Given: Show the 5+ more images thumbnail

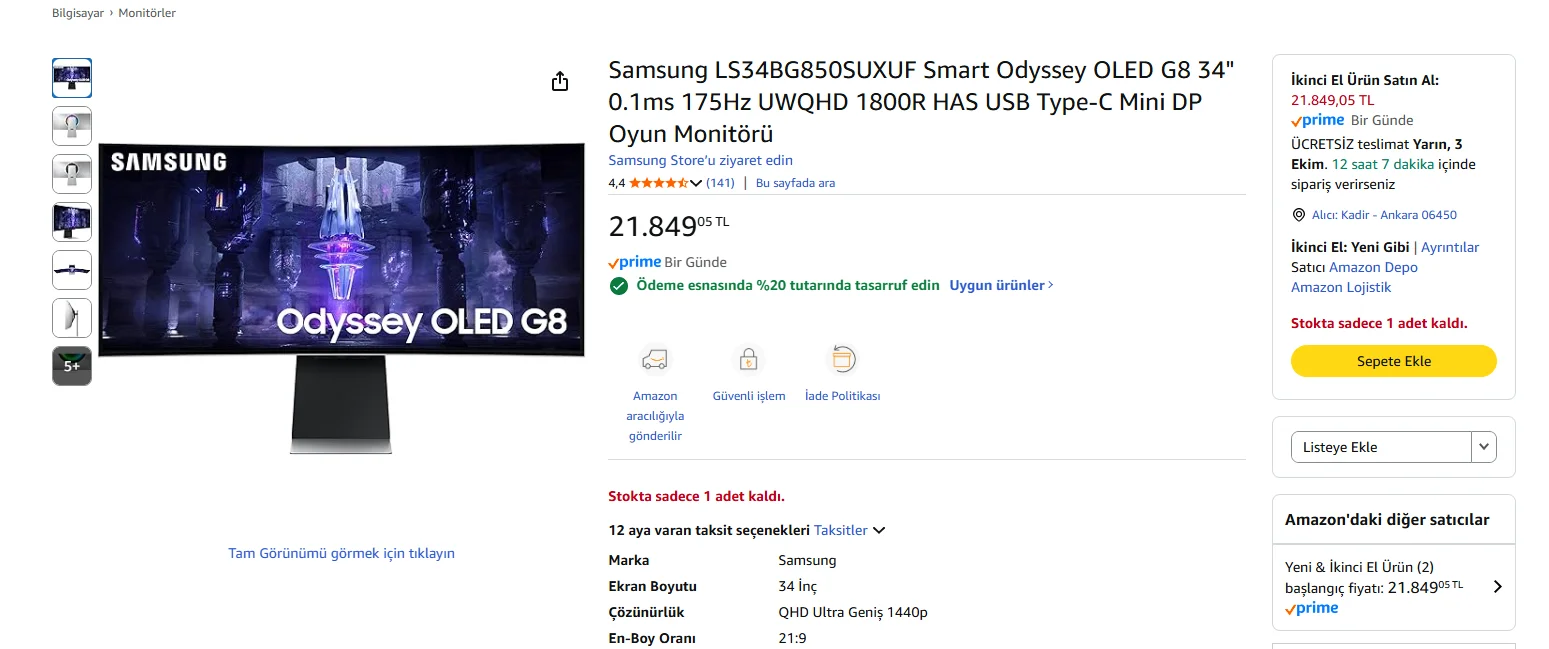Looking at the screenshot, I should pos(72,366).
